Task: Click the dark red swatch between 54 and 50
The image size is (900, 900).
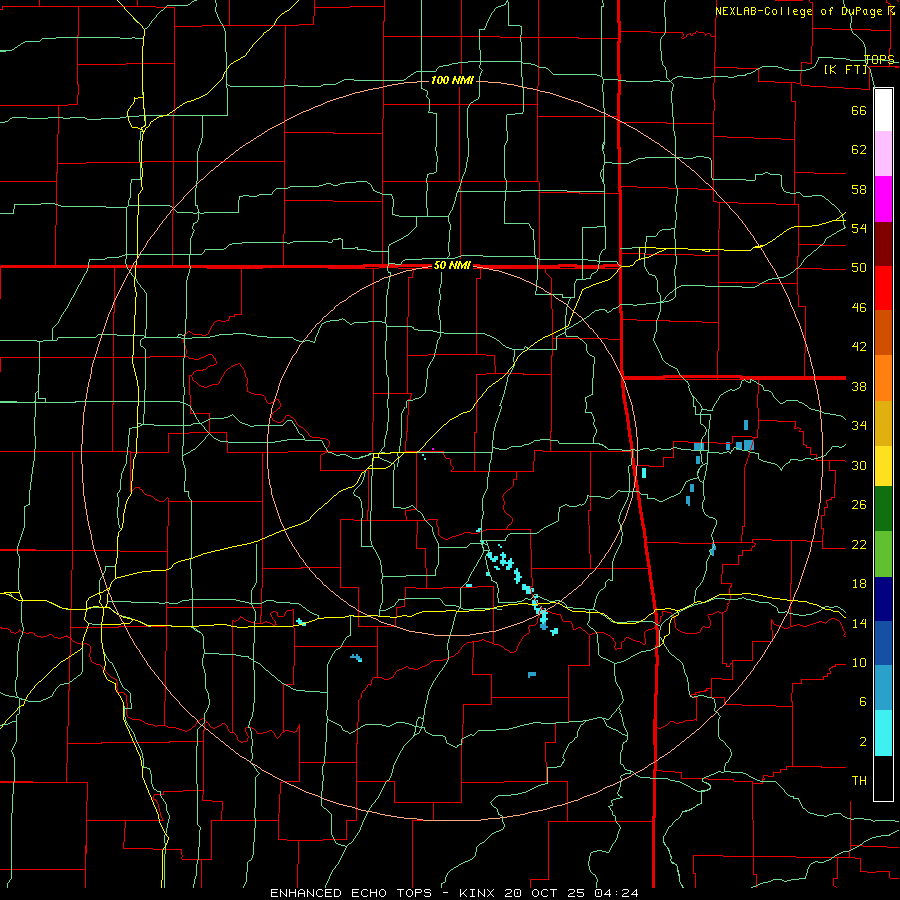Action: coord(883,244)
